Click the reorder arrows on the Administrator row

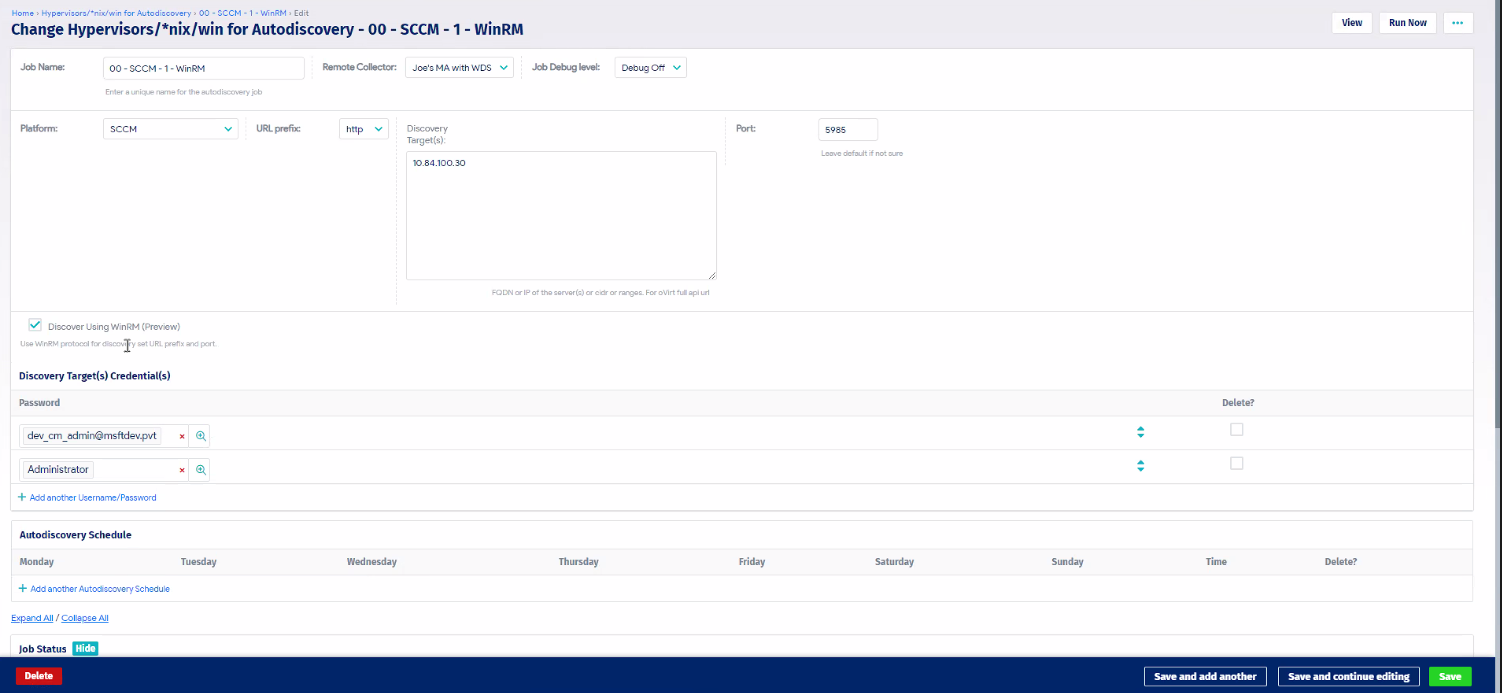pyautogui.click(x=1140, y=465)
